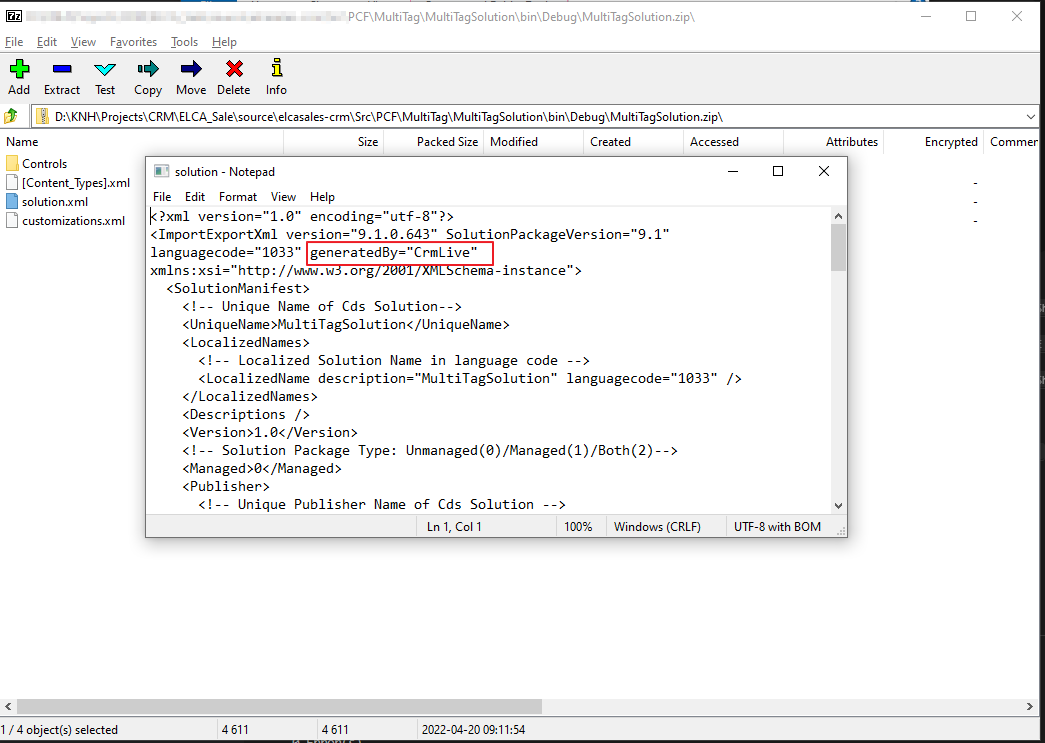Select the Controls folder in the file list
The width and height of the screenshot is (1045, 743).
tap(45, 162)
